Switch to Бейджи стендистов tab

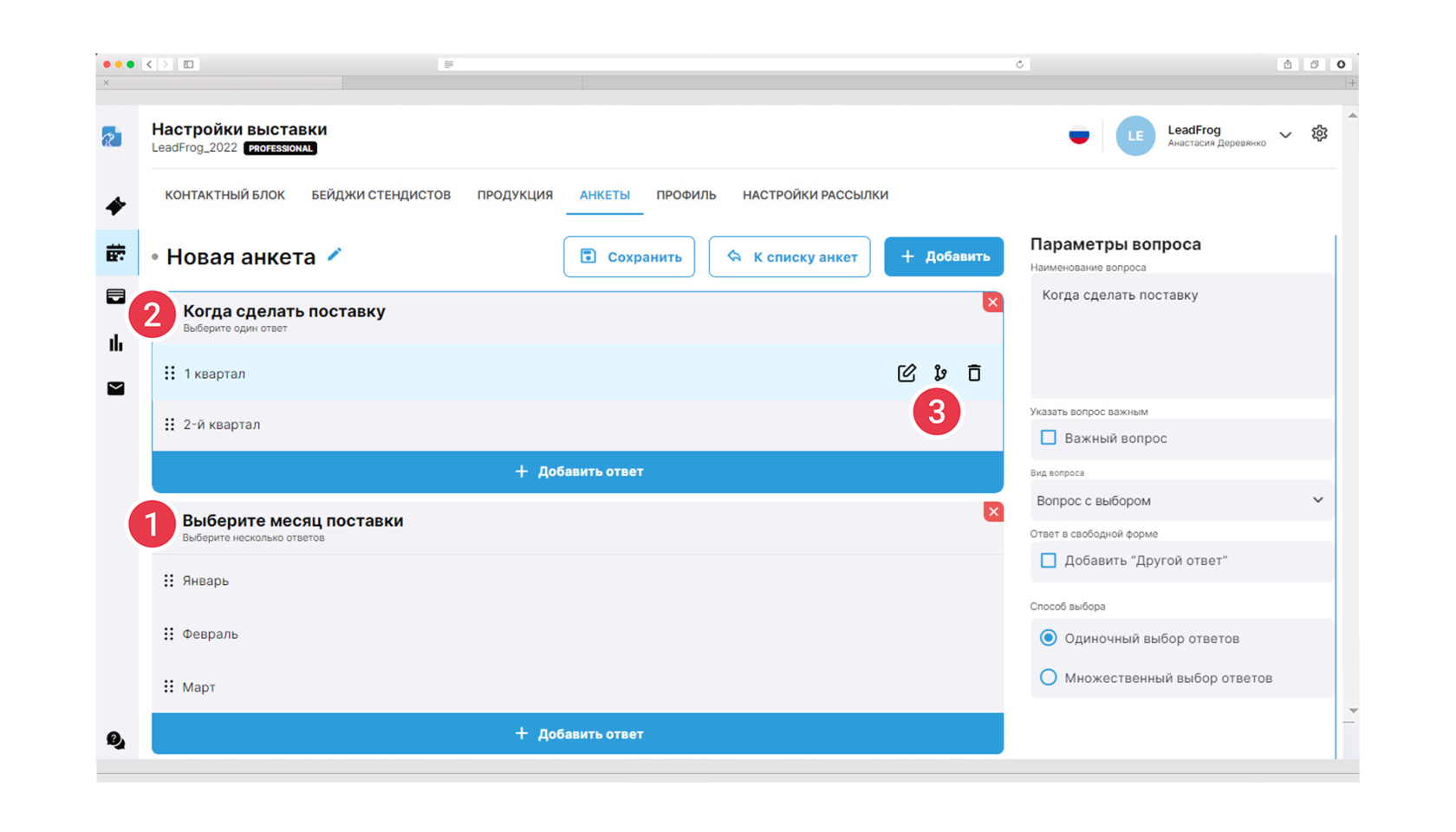(x=381, y=195)
